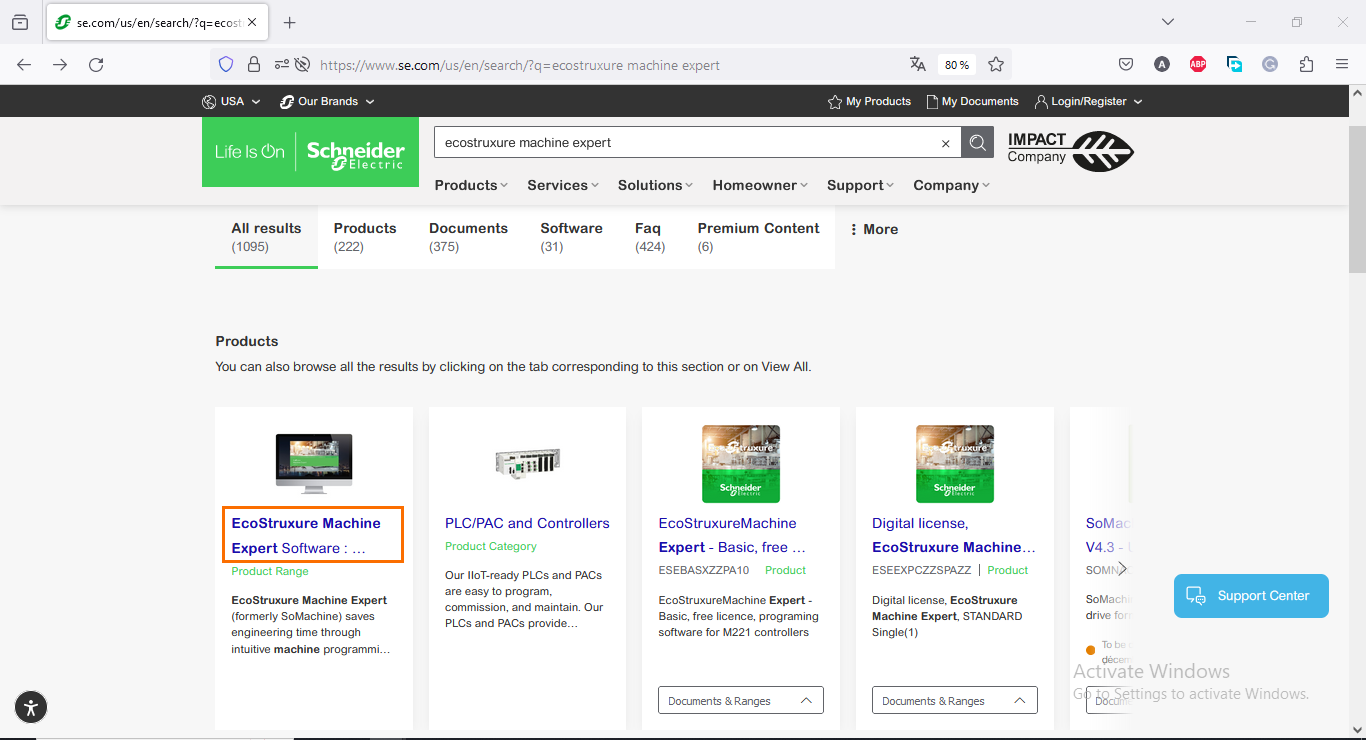Open the PLC/PAC and Controllers link
This screenshot has height=740, width=1366.
[x=527, y=523]
